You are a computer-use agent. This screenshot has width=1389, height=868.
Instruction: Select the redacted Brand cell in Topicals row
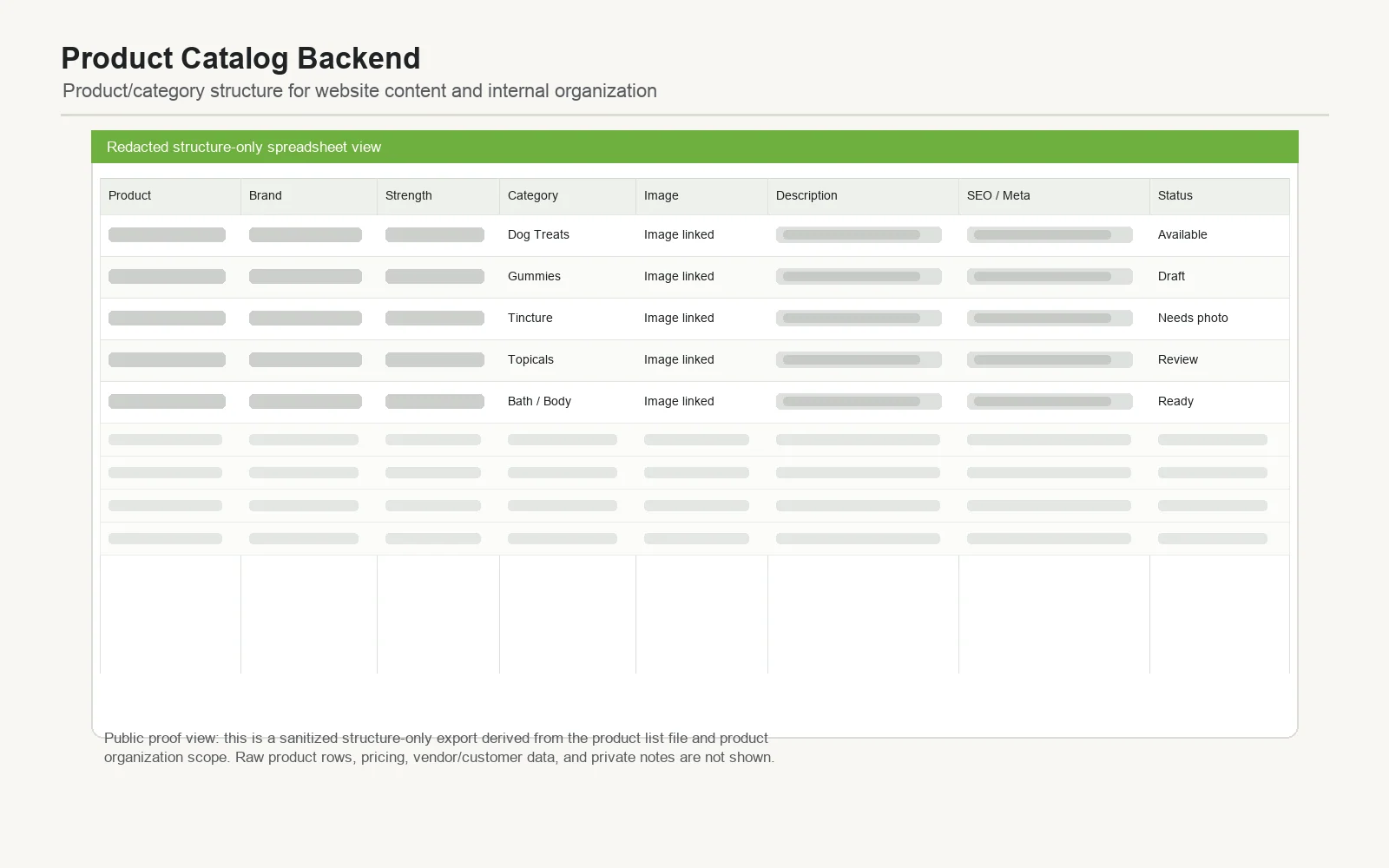click(306, 359)
